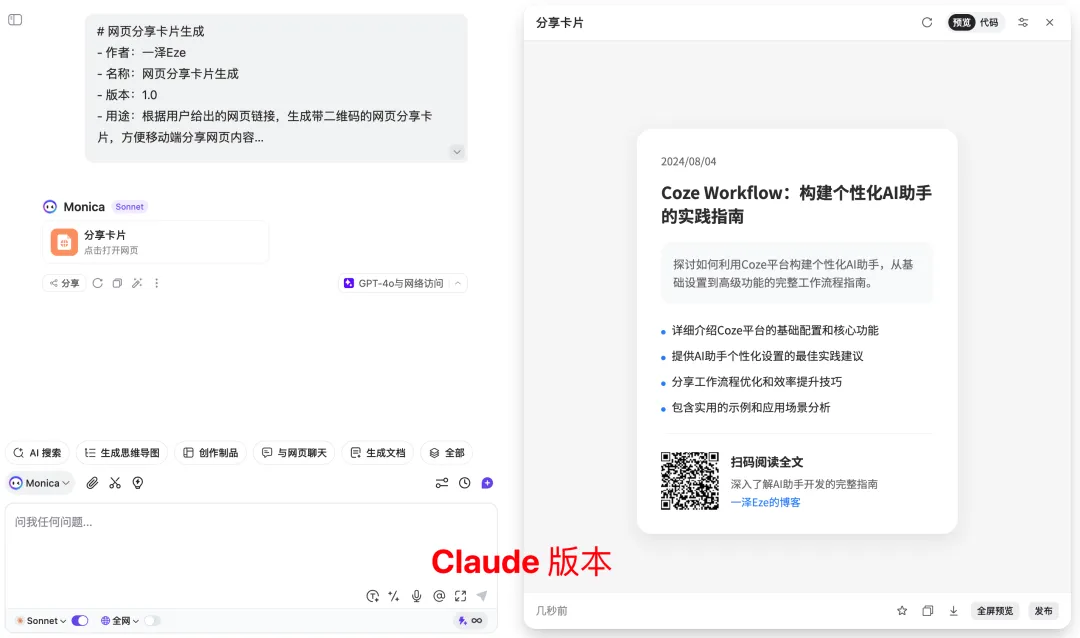Select the 生成思维导图 quick action

pyautogui.click(x=122, y=453)
